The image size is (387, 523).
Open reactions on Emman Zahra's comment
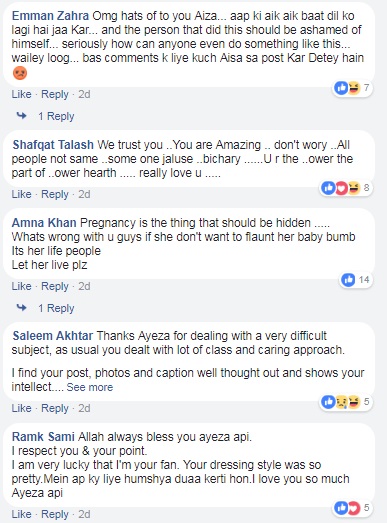pos(352,88)
